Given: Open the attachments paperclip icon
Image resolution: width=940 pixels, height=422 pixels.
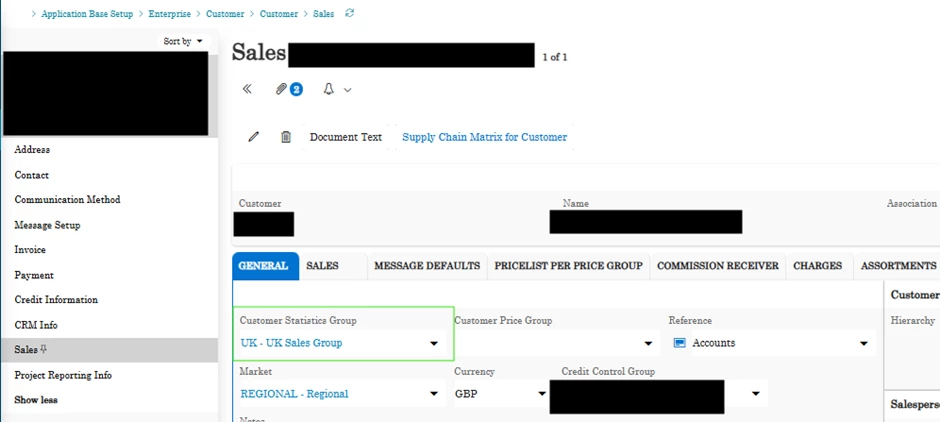Looking at the screenshot, I should (x=281, y=89).
